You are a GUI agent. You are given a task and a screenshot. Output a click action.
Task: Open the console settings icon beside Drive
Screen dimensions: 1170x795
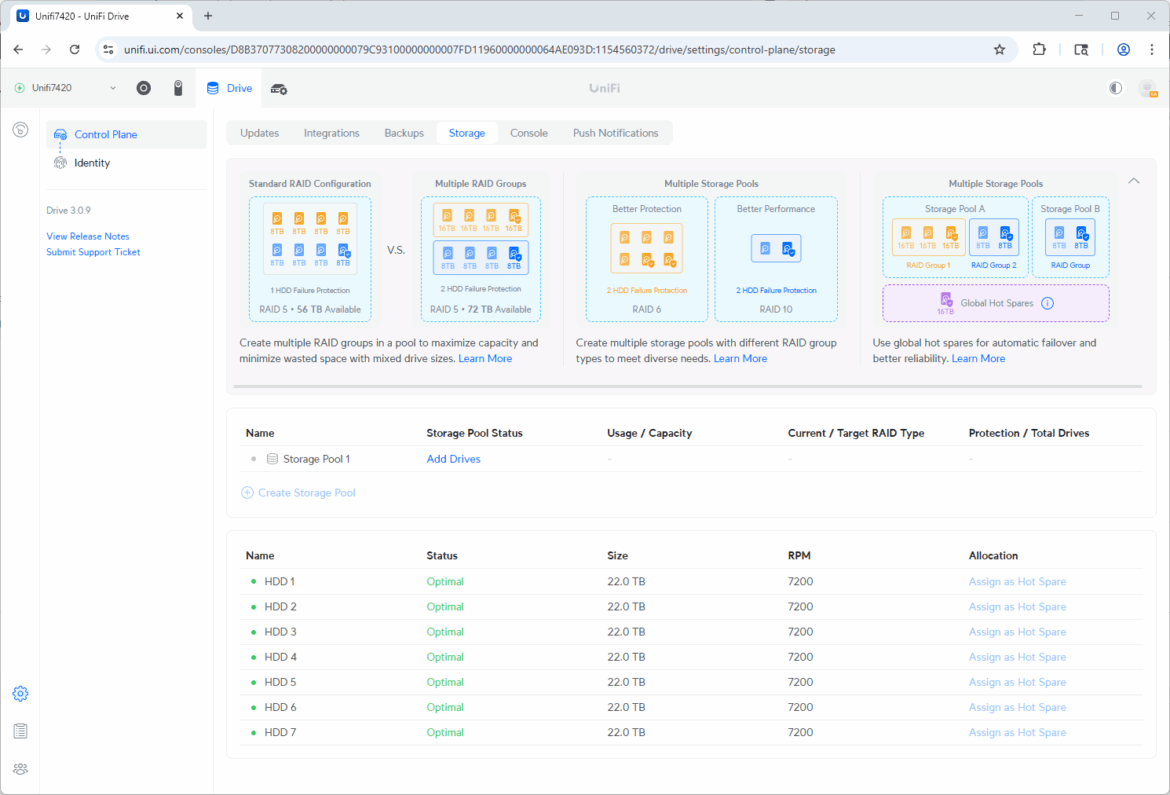279,88
